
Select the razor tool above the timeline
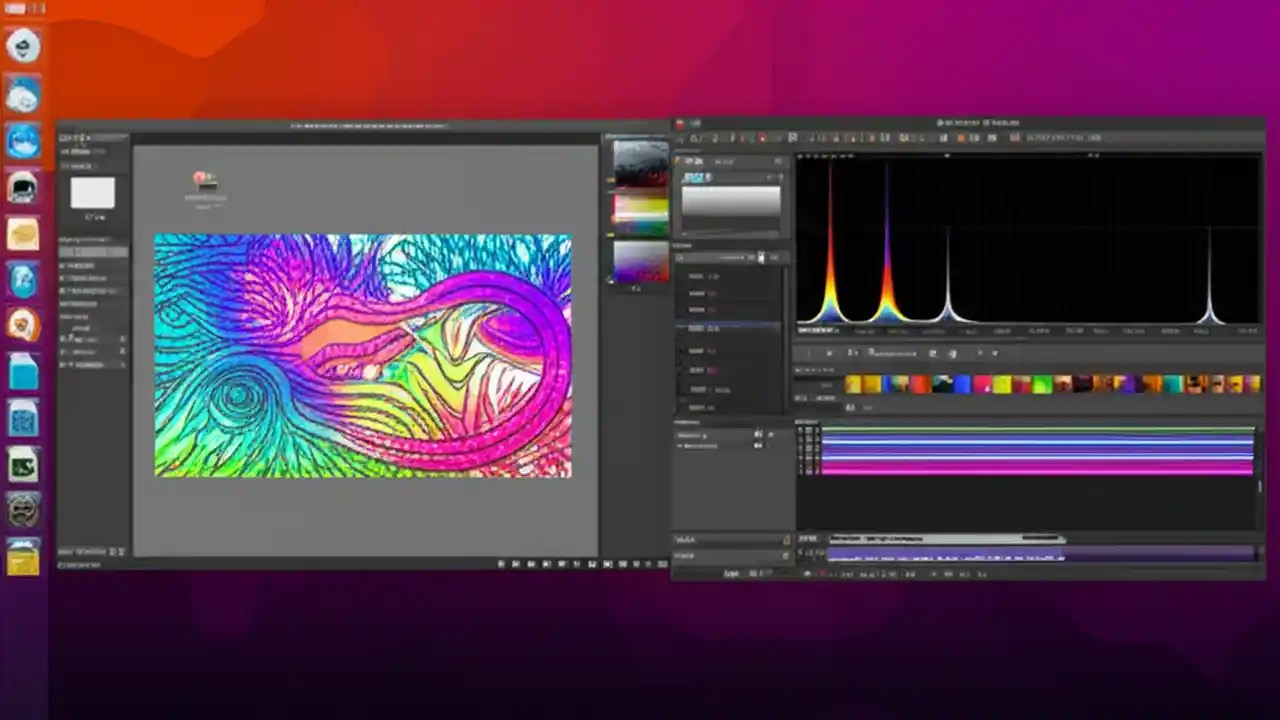pyautogui.click(x=884, y=353)
